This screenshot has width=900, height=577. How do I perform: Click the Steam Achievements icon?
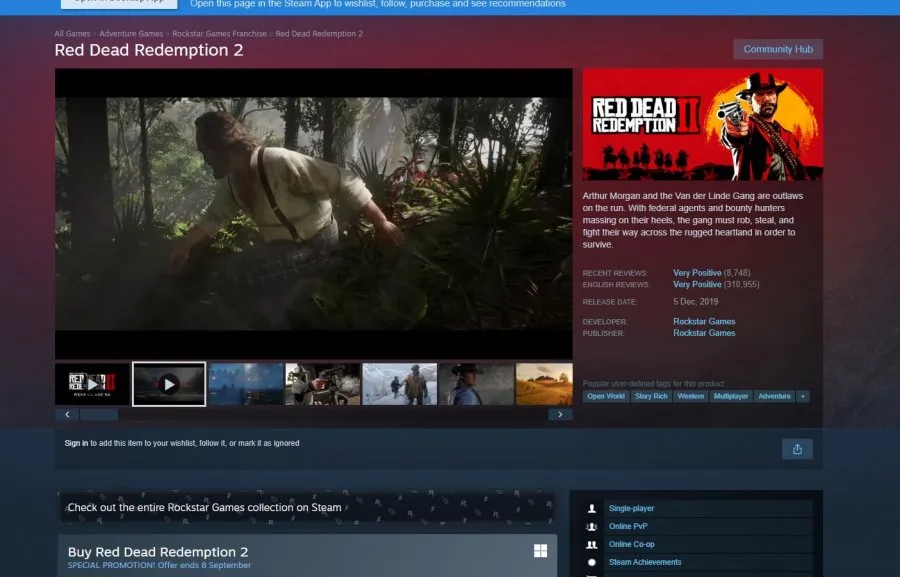point(592,563)
